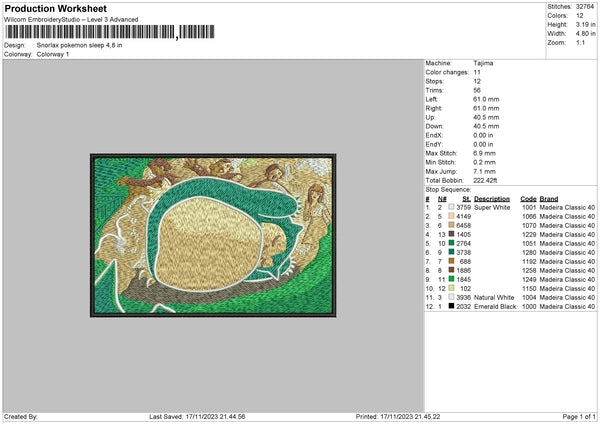Click the 'Colorway 1' value

point(53,54)
